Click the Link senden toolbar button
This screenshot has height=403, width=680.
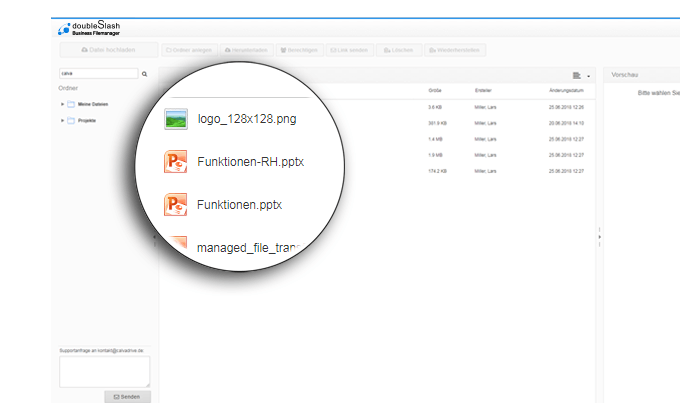point(350,50)
